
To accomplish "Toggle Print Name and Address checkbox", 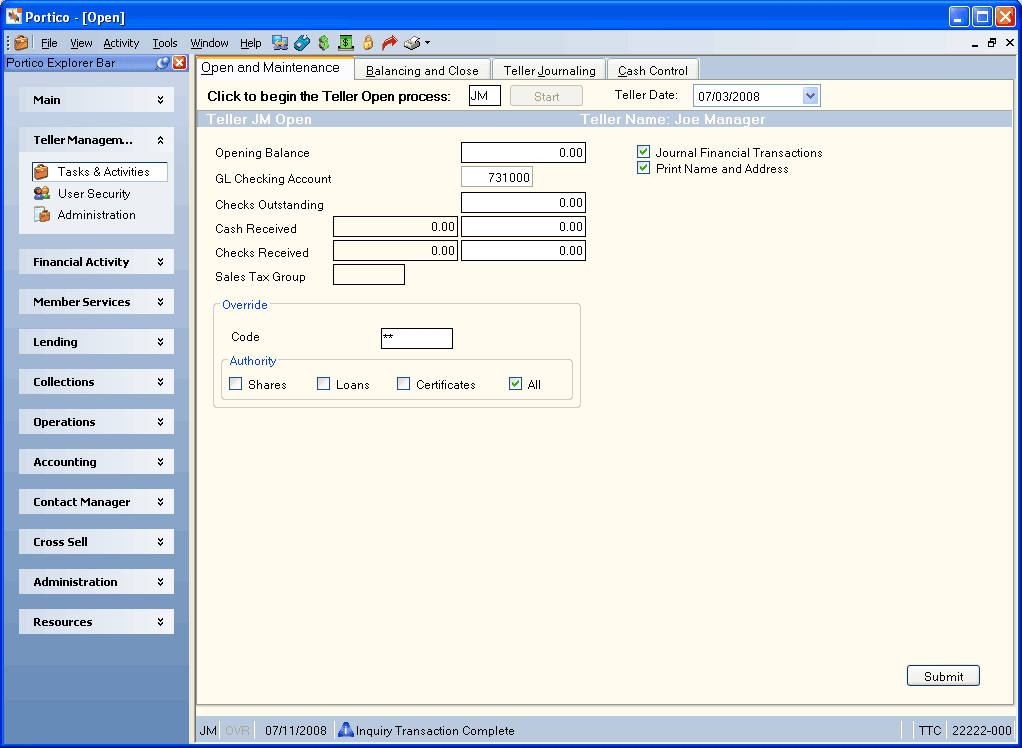I will [x=643, y=168].
